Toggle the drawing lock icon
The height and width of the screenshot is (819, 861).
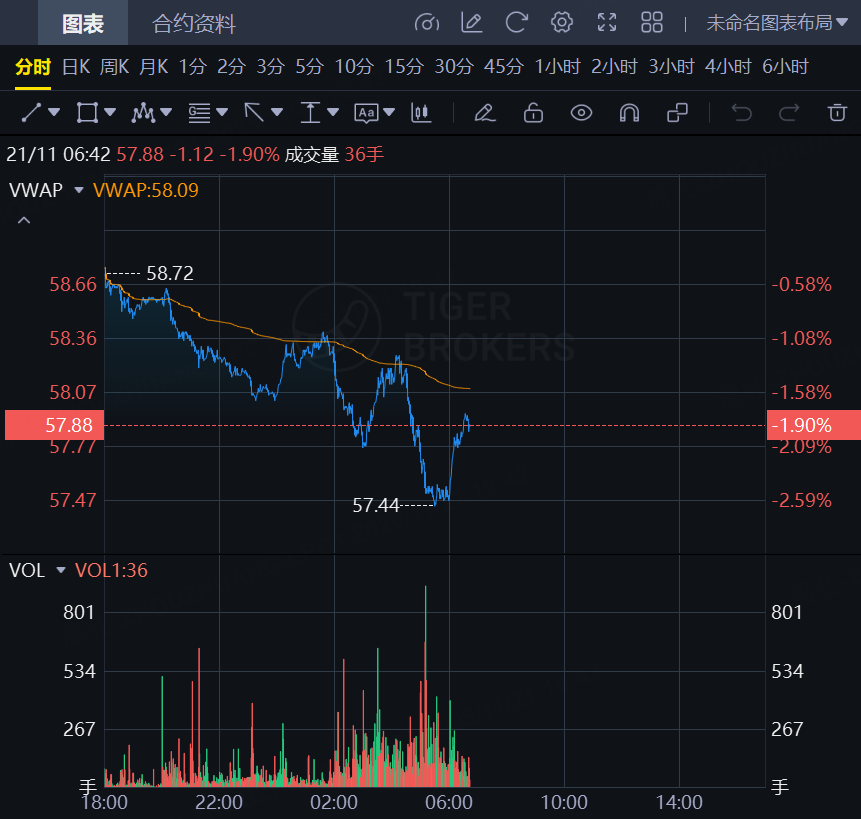pos(533,112)
